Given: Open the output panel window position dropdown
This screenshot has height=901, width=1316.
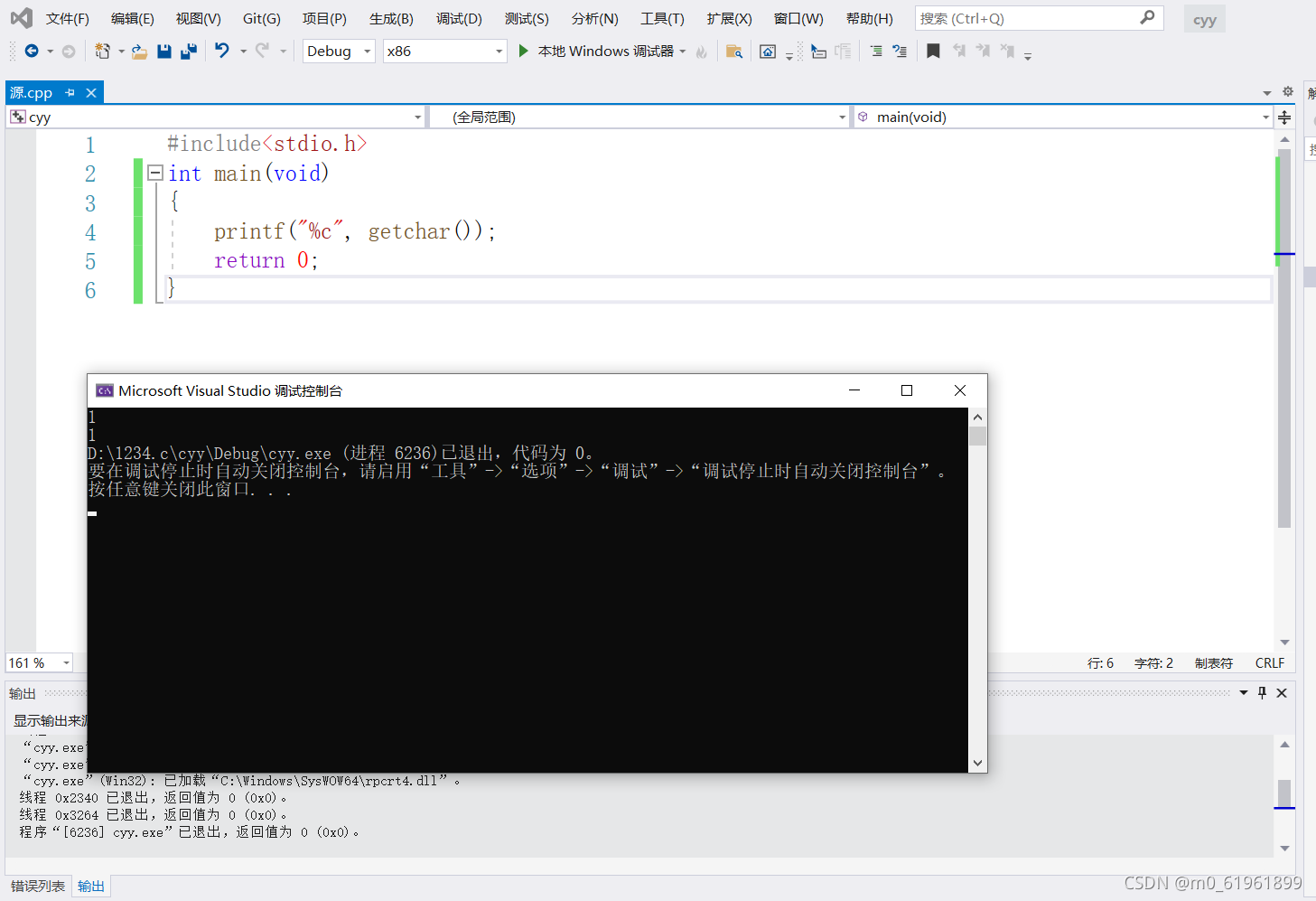Looking at the screenshot, I should 1244,692.
